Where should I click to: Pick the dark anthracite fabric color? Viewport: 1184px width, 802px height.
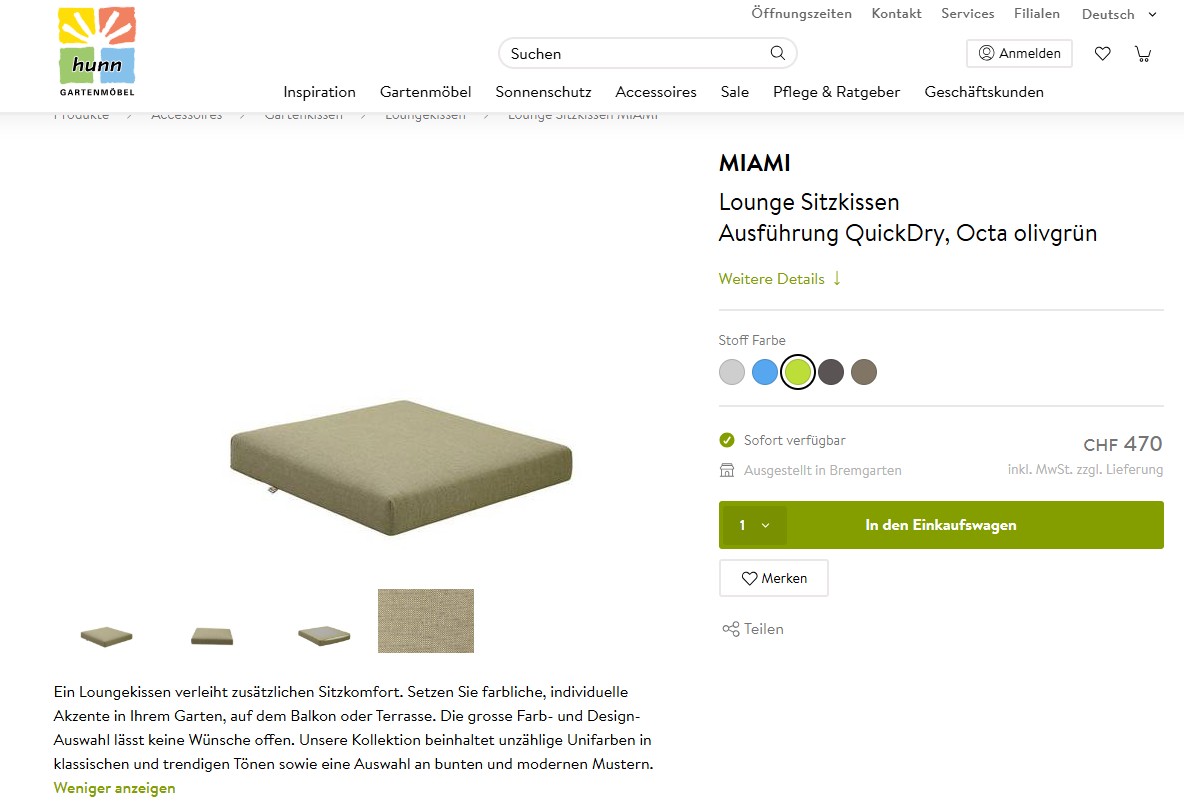831,372
